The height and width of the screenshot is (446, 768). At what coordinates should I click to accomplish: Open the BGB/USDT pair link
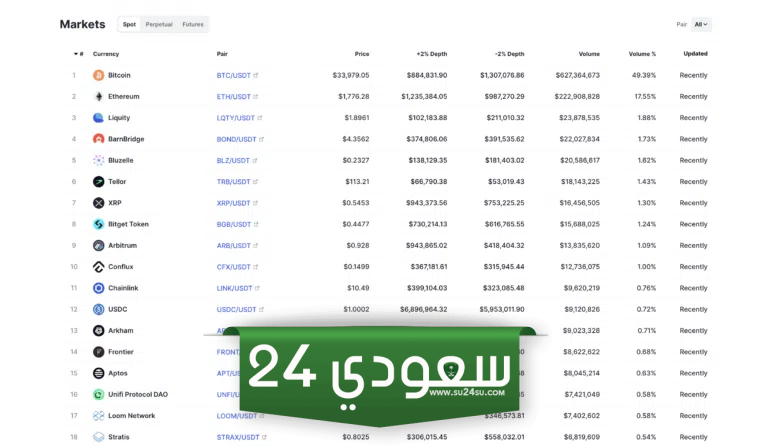[234, 224]
